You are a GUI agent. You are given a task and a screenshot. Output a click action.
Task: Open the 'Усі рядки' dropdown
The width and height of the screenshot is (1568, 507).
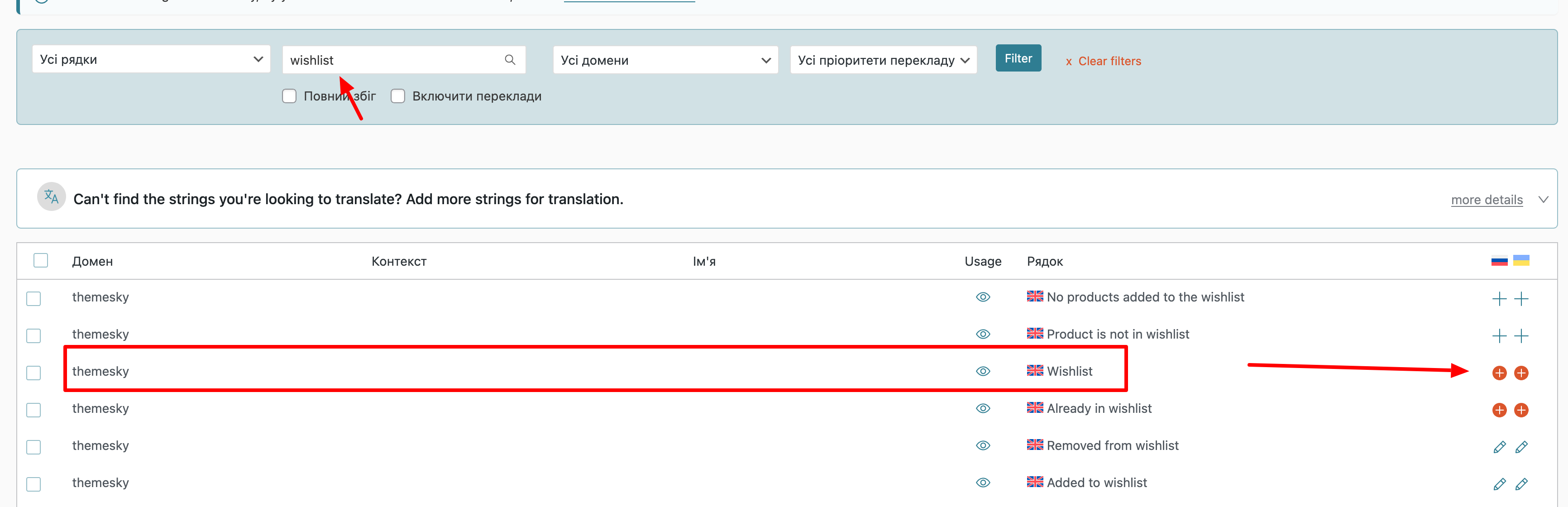[x=150, y=60]
